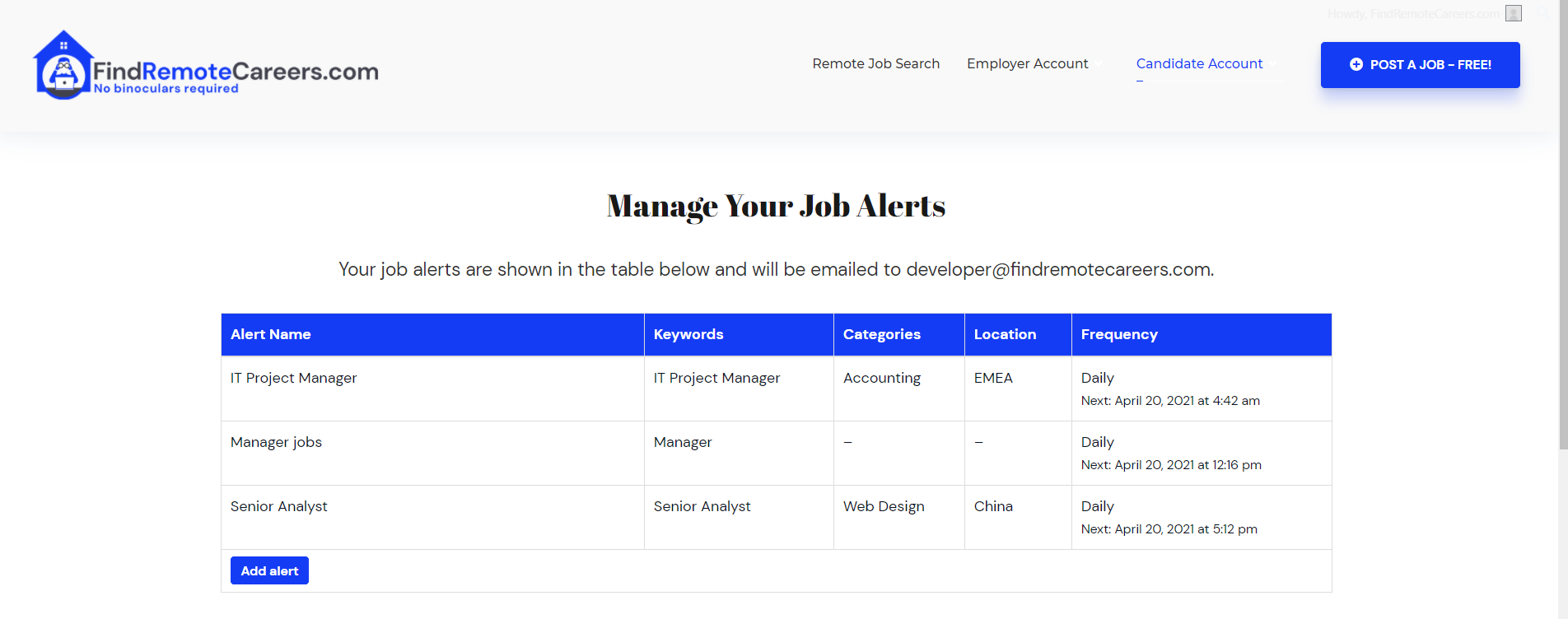Click the POST A JOB – FREE! button
The width and height of the screenshot is (1568, 619).
click(1420, 65)
